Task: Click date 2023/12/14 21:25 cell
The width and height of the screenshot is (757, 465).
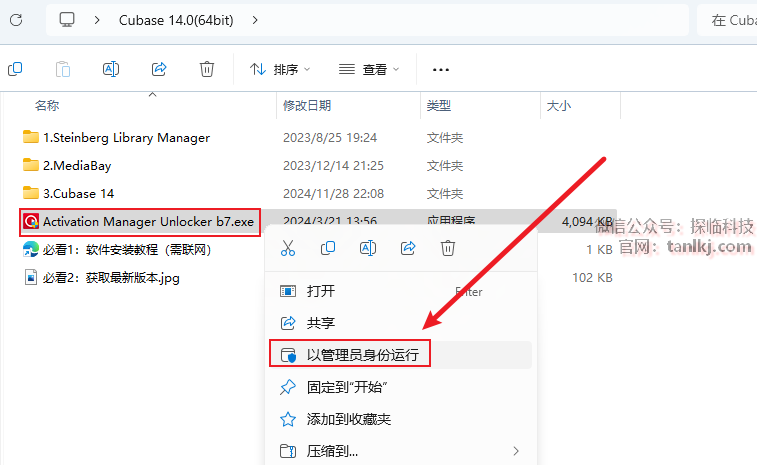Action: (x=333, y=166)
